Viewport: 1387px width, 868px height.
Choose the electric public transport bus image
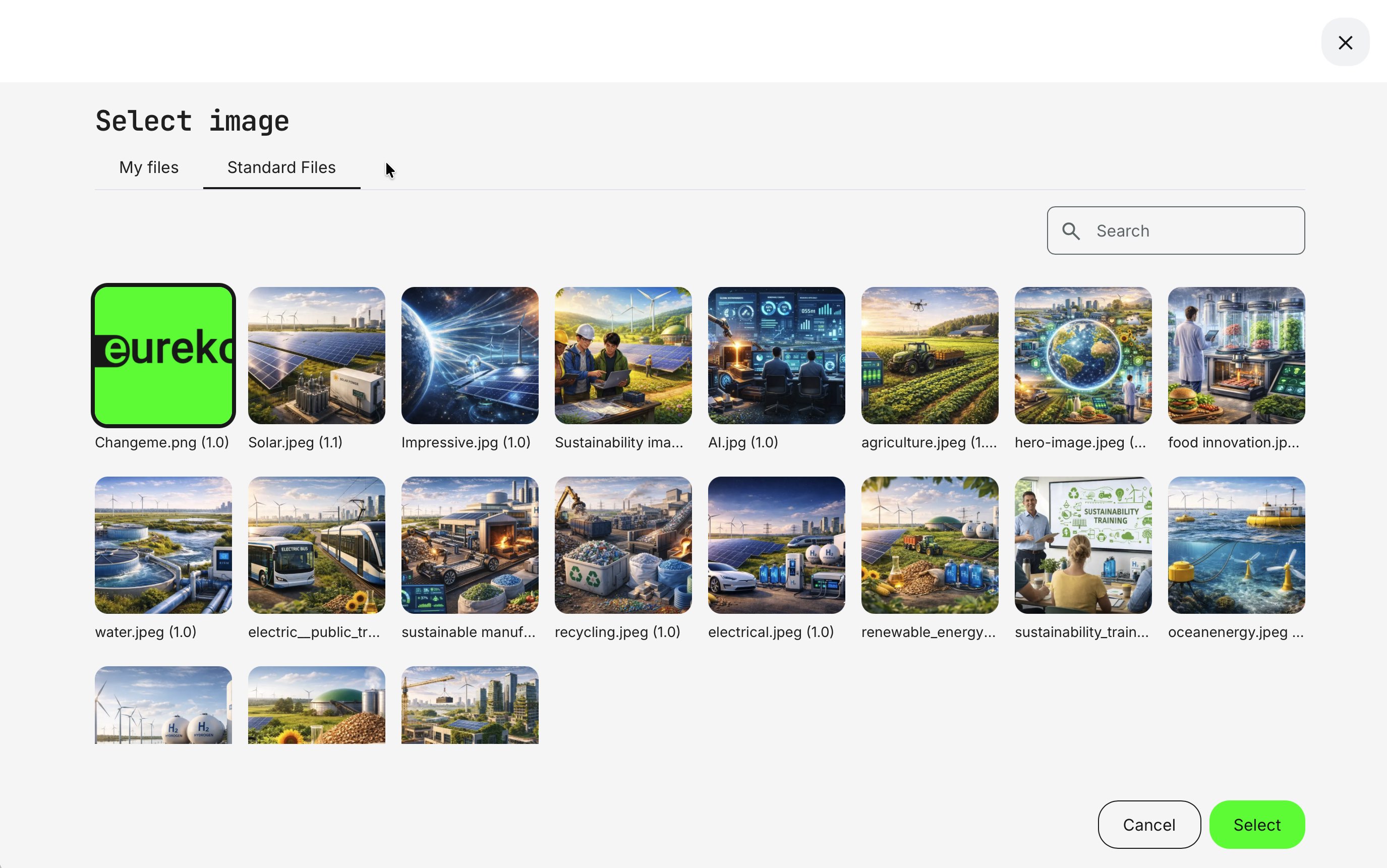pos(316,545)
